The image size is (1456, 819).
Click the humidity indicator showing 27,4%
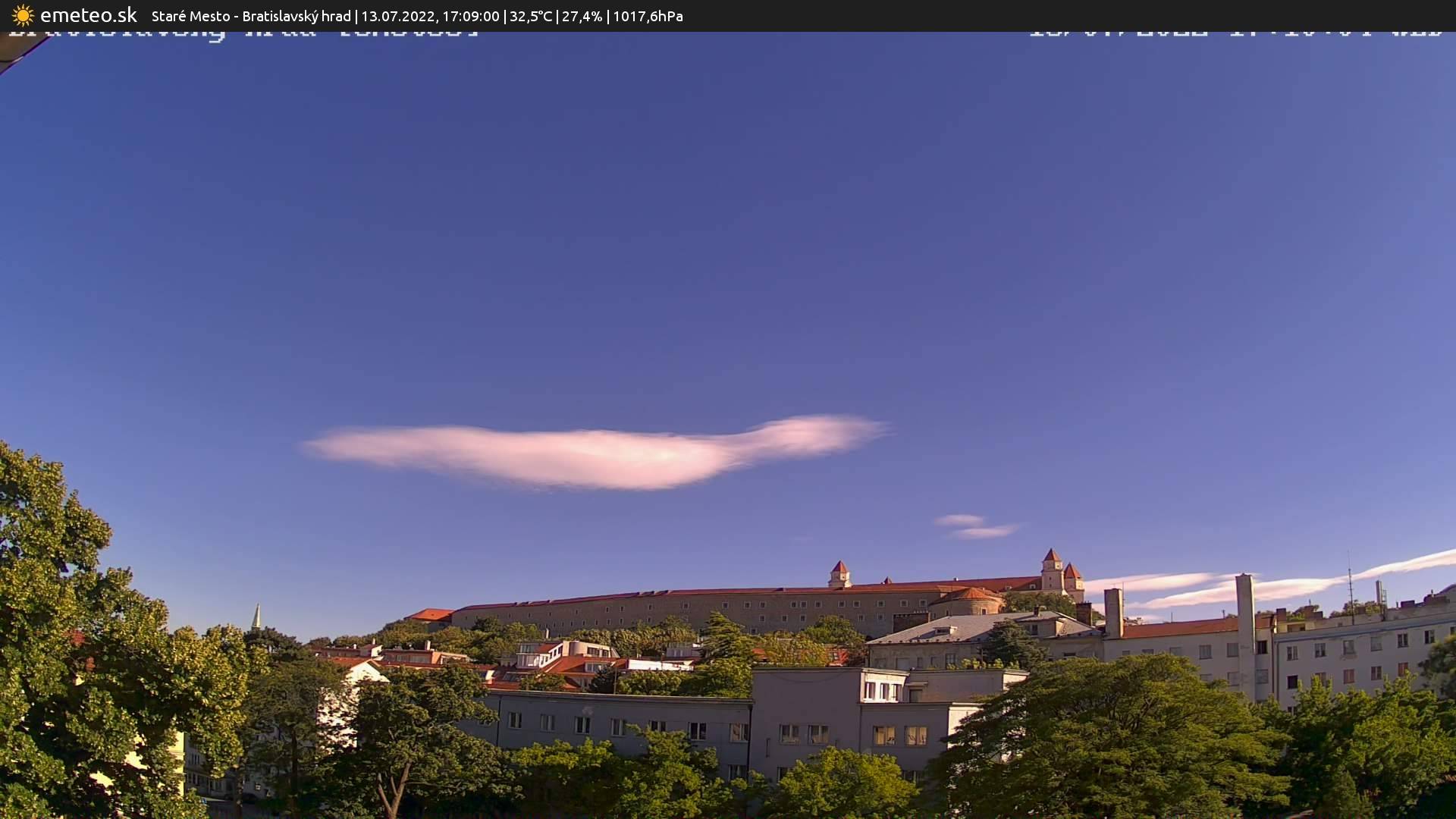click(582, 15)
